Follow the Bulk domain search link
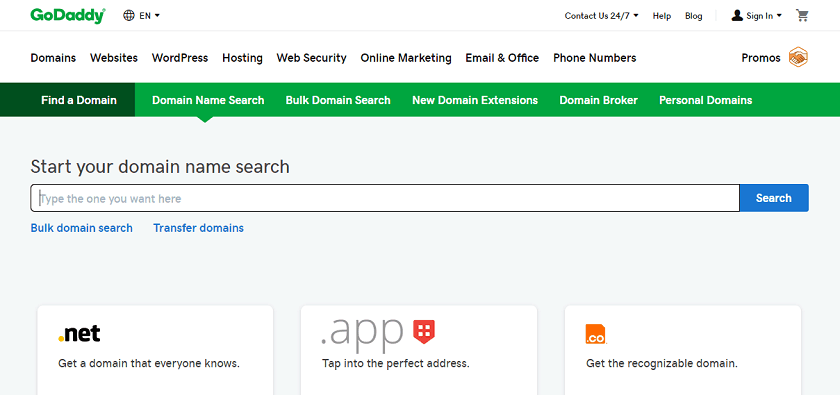 click(x=81, y=228)
